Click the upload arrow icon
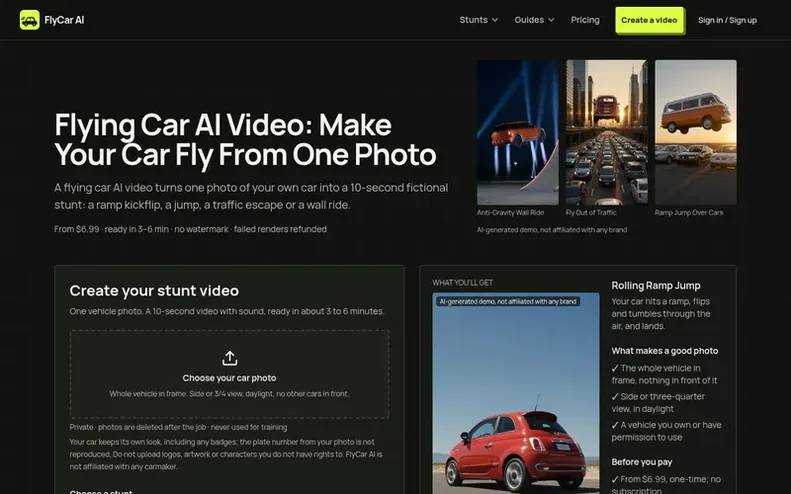 [x=230, y=358]
